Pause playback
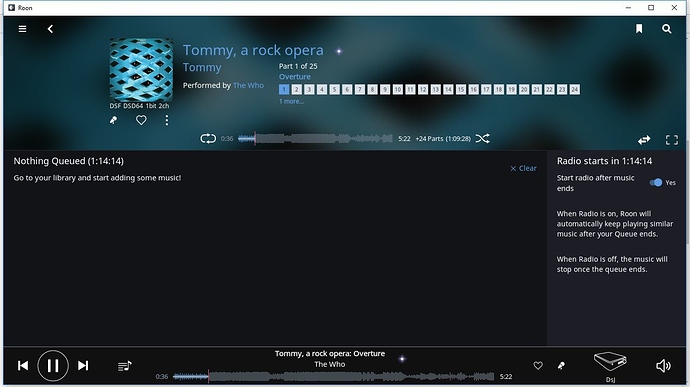Screen dimensions: 690x387 pyautogui.click(x=53, y=365)
